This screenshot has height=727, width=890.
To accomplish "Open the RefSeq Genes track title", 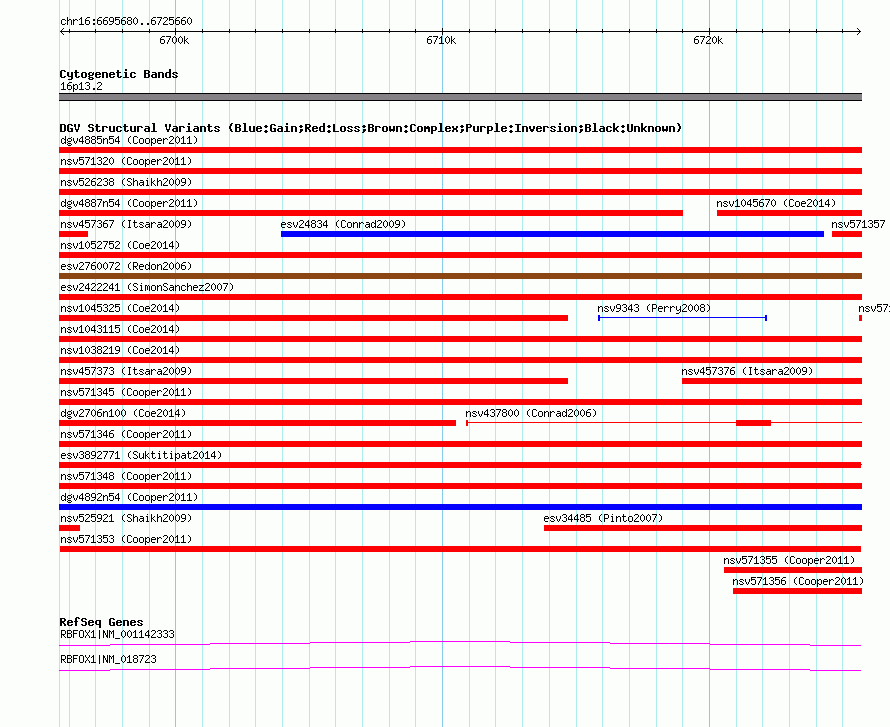I will [101, 622].
